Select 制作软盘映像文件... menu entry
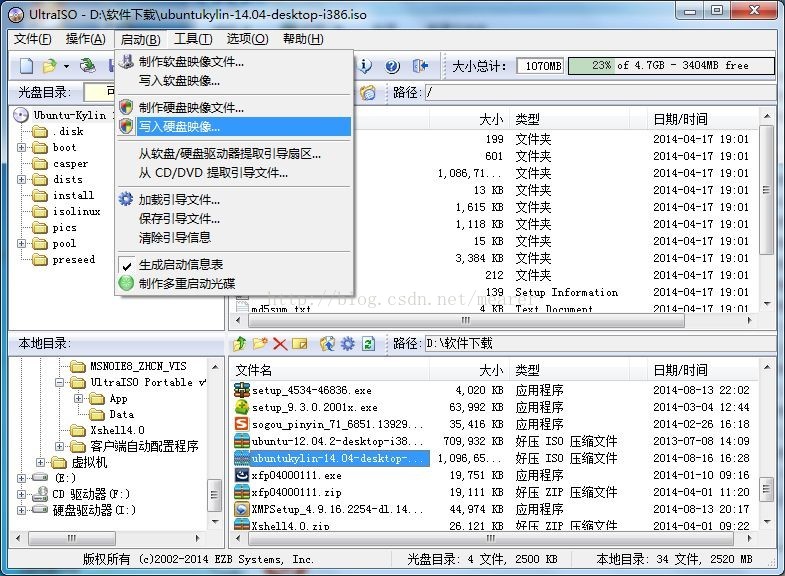Screen dimensions: 785x576 coord(234,62)
